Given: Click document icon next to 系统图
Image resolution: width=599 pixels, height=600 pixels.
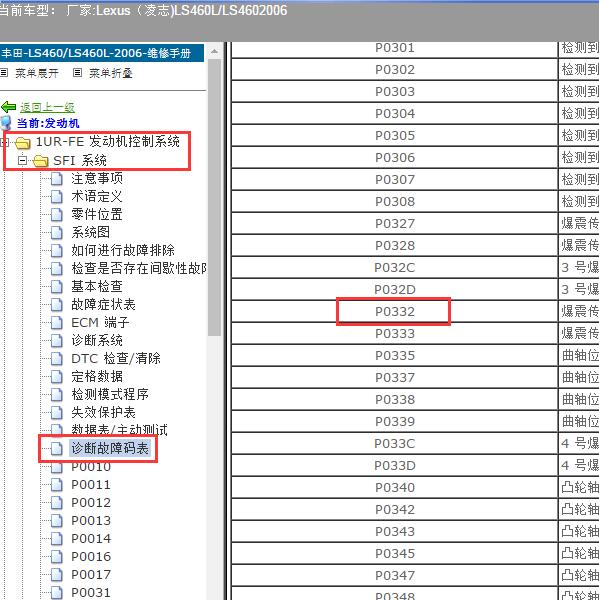Looking at the screenshot, I should click(57, 233).
